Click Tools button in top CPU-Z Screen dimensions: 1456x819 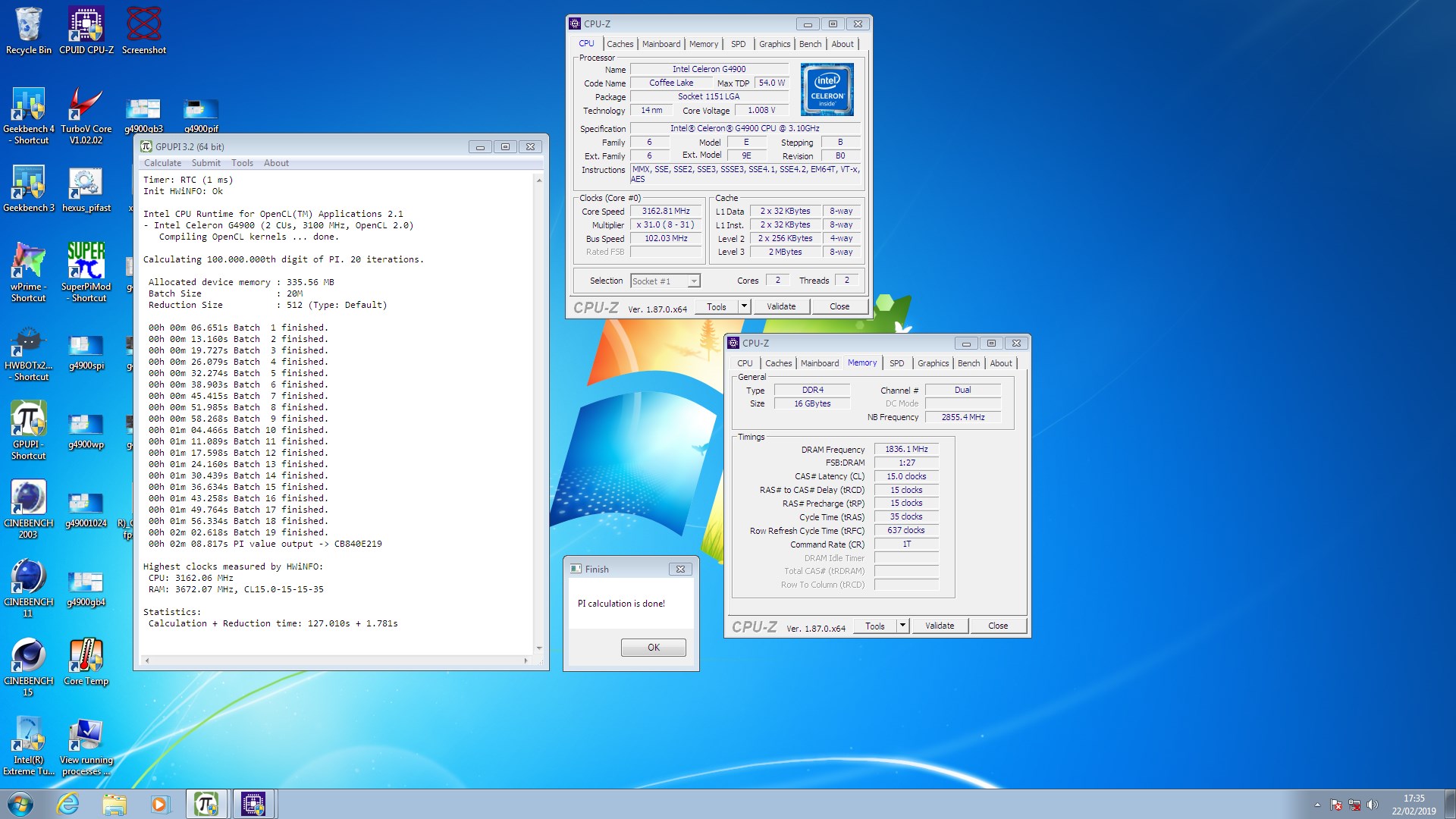(717, 306)
